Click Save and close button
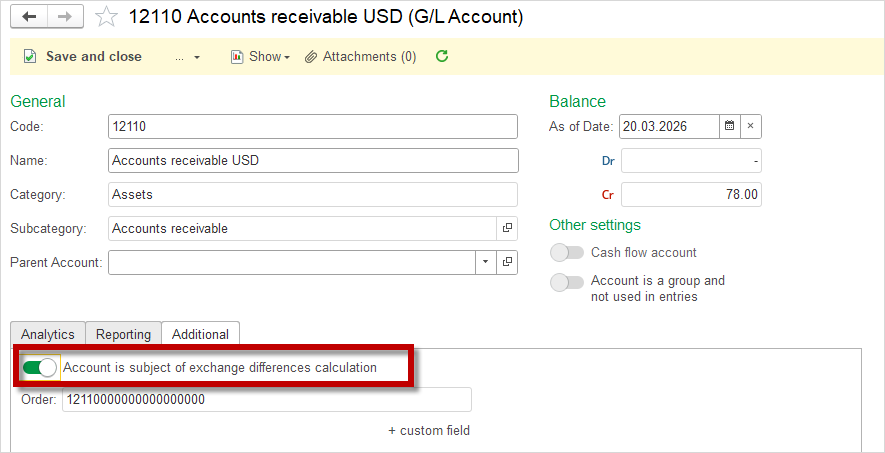Screen dimensions: 885x453 (x=83, y=57)
